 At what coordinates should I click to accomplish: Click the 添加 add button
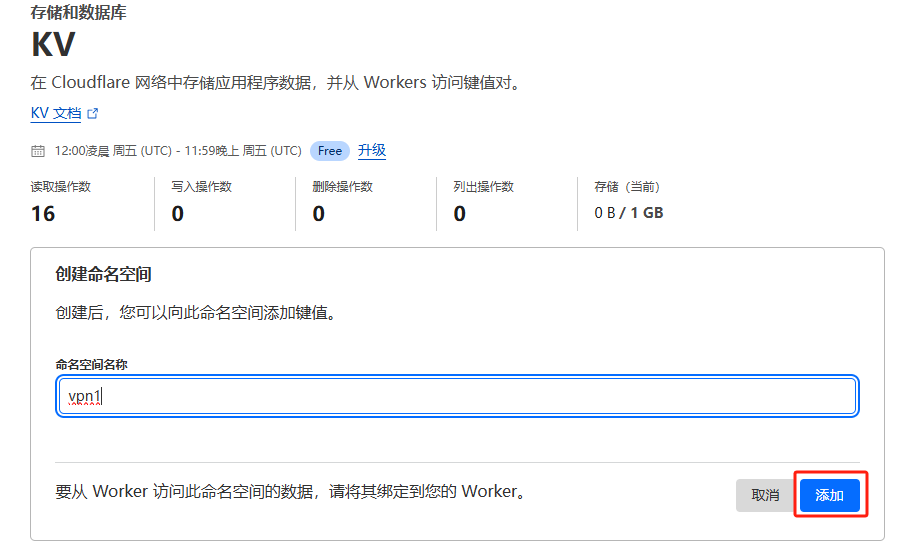(x=829, y=495)
